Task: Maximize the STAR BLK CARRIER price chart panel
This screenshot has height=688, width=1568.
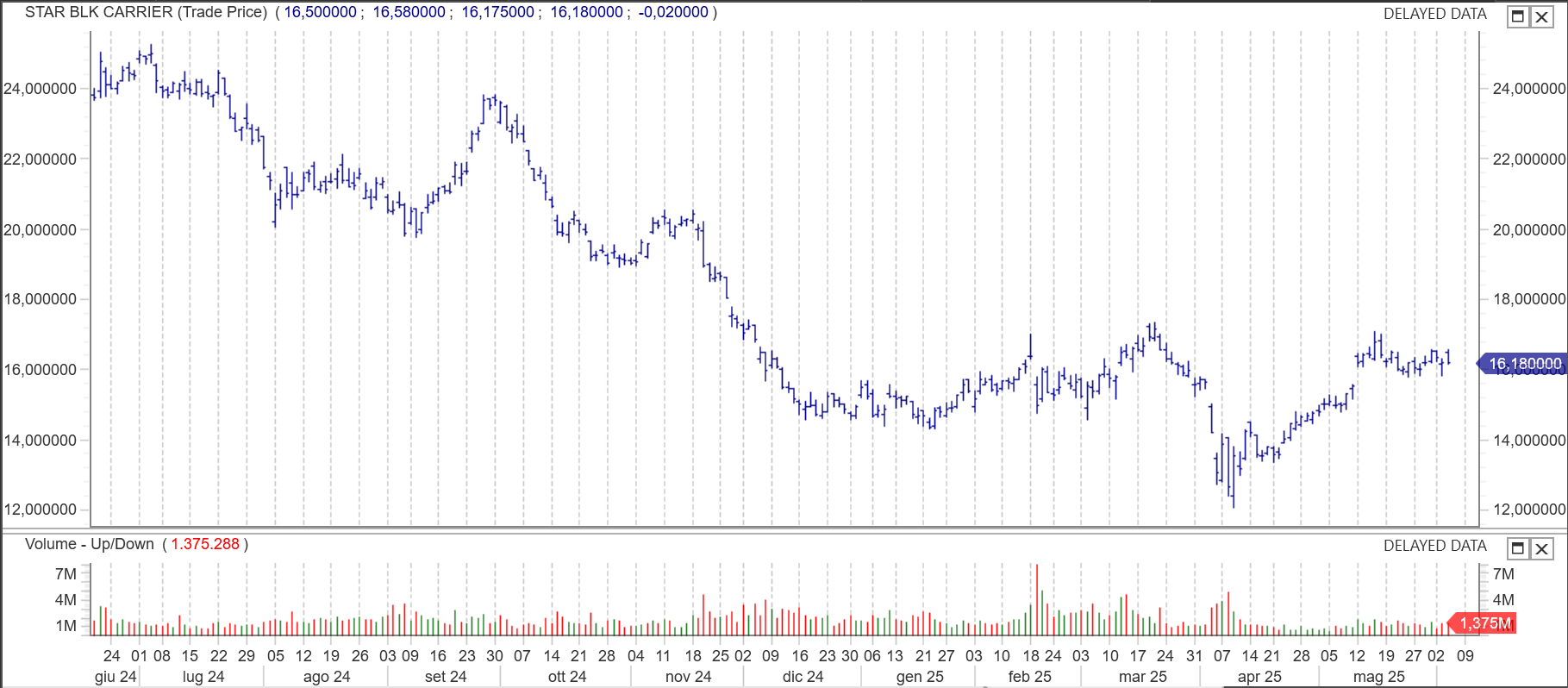Action: [x=1518, y=16]
